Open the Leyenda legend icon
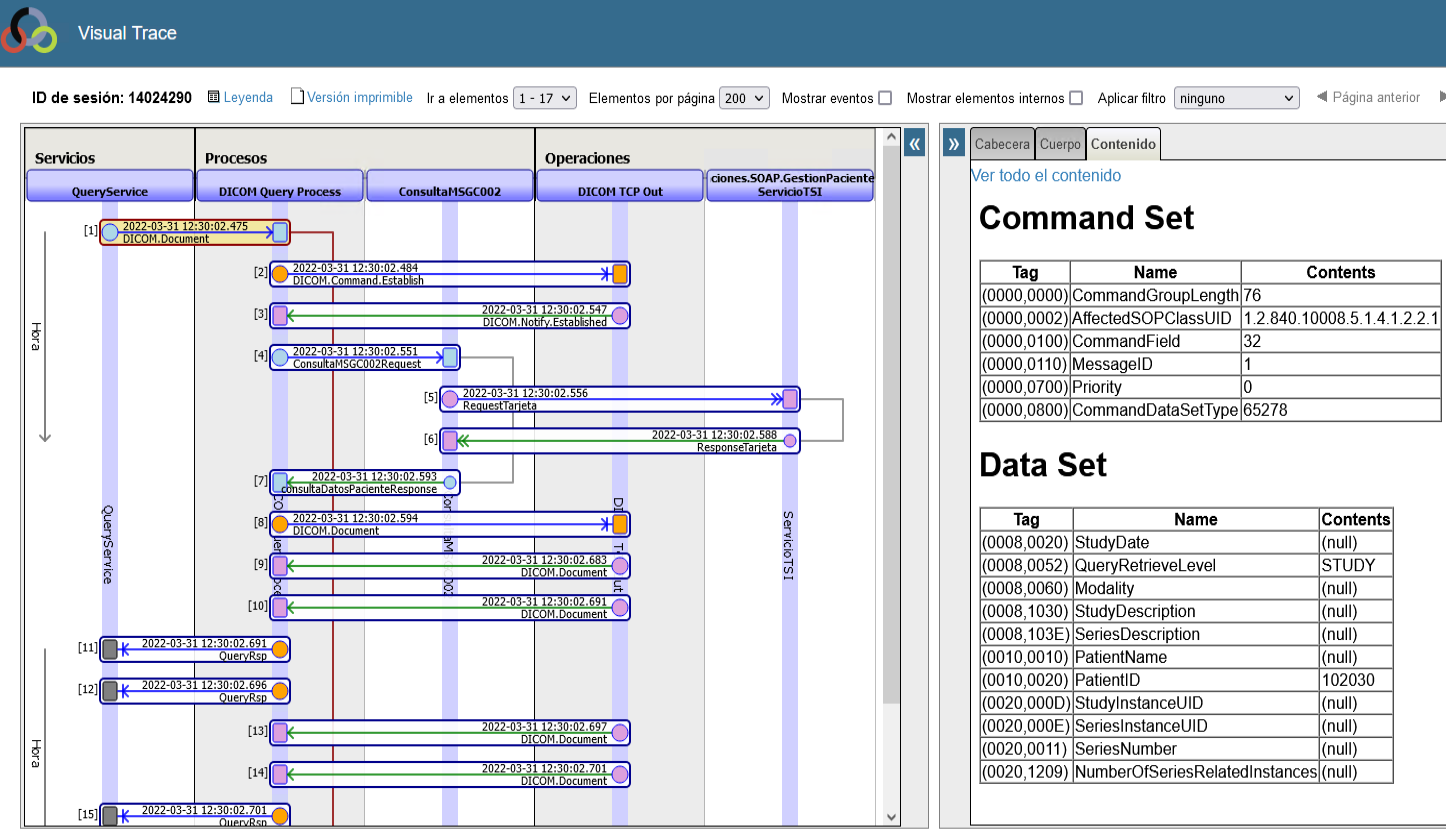Image resolution: width=1446 pixels, height=836 pixels. 213,98
